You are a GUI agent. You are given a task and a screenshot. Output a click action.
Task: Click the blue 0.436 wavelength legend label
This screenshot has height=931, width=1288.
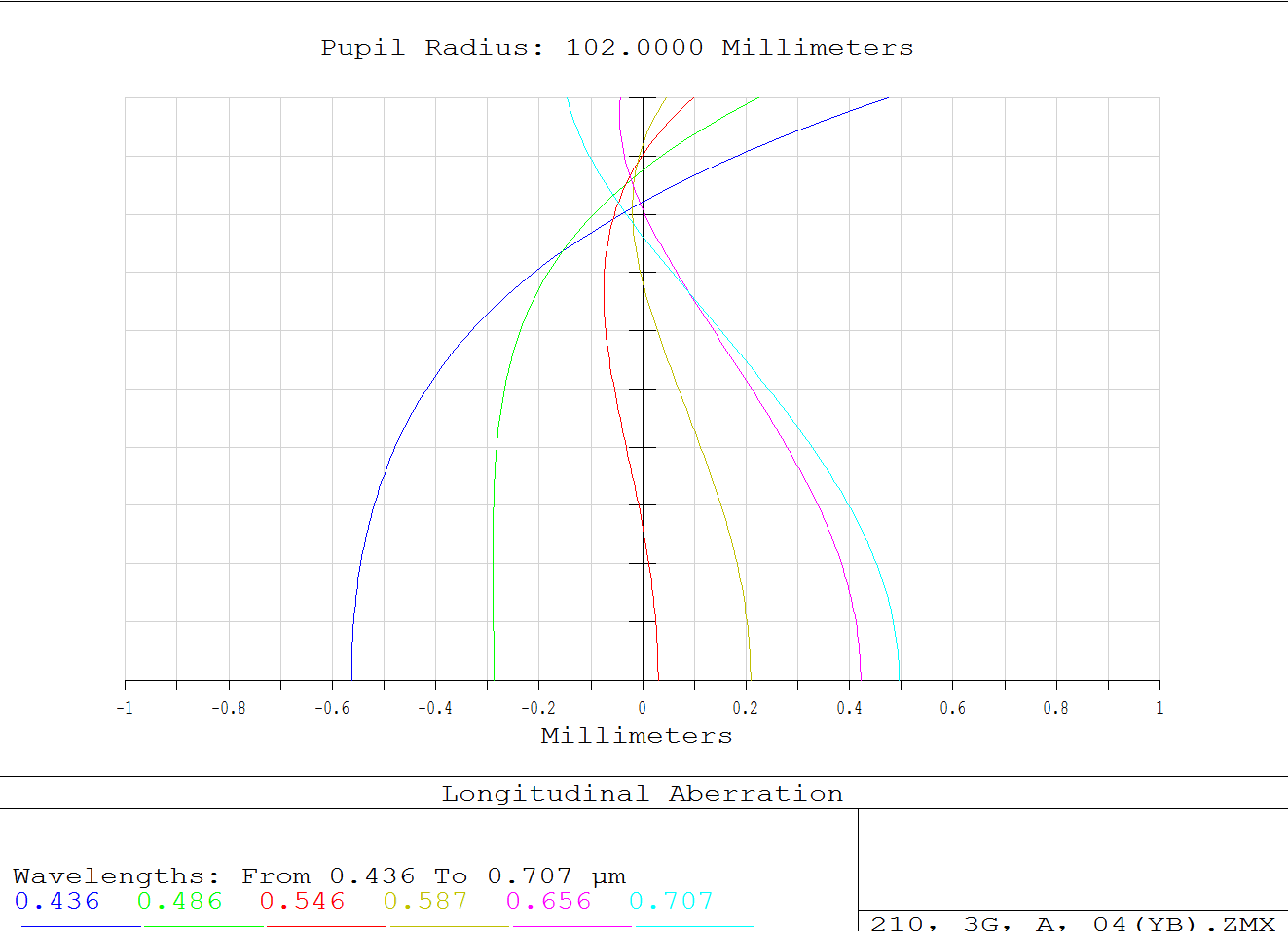pyautogui.click(x=57, y=901)
